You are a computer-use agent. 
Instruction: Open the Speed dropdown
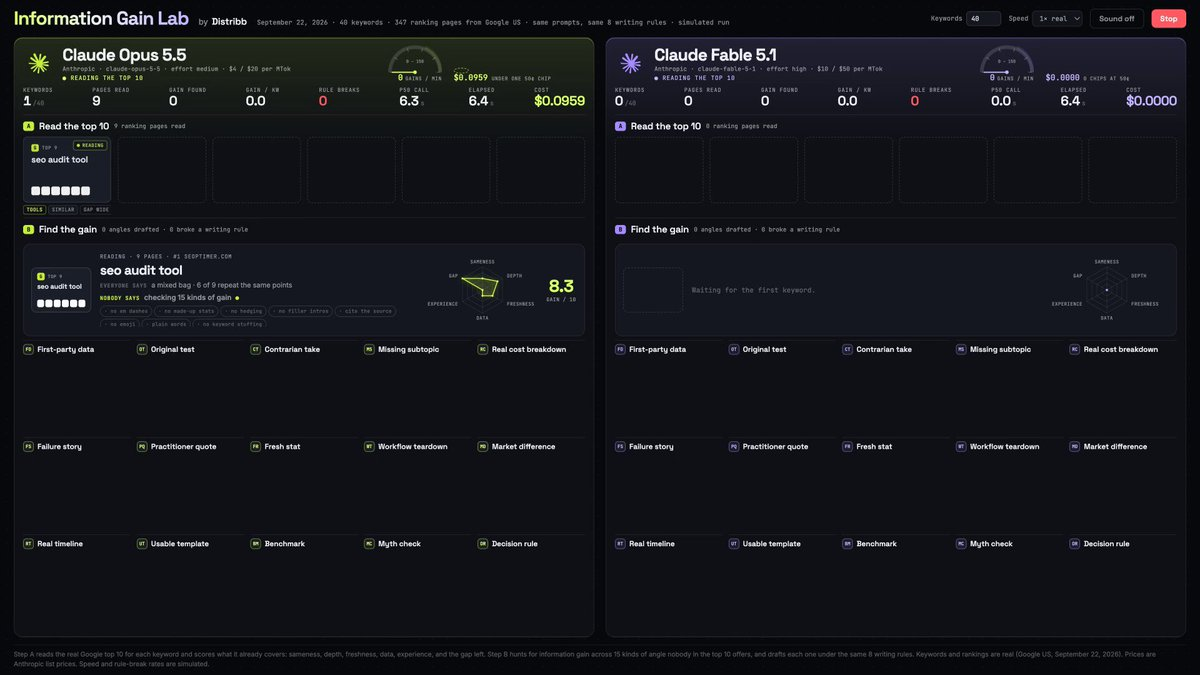(x=1058, y=18)
